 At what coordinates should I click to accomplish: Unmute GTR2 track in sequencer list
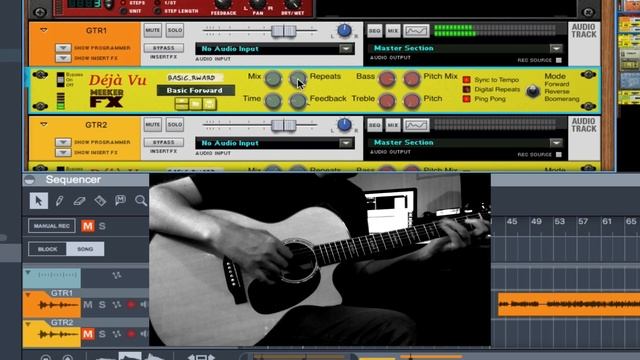pyautogui.click(x=88, y=334)
